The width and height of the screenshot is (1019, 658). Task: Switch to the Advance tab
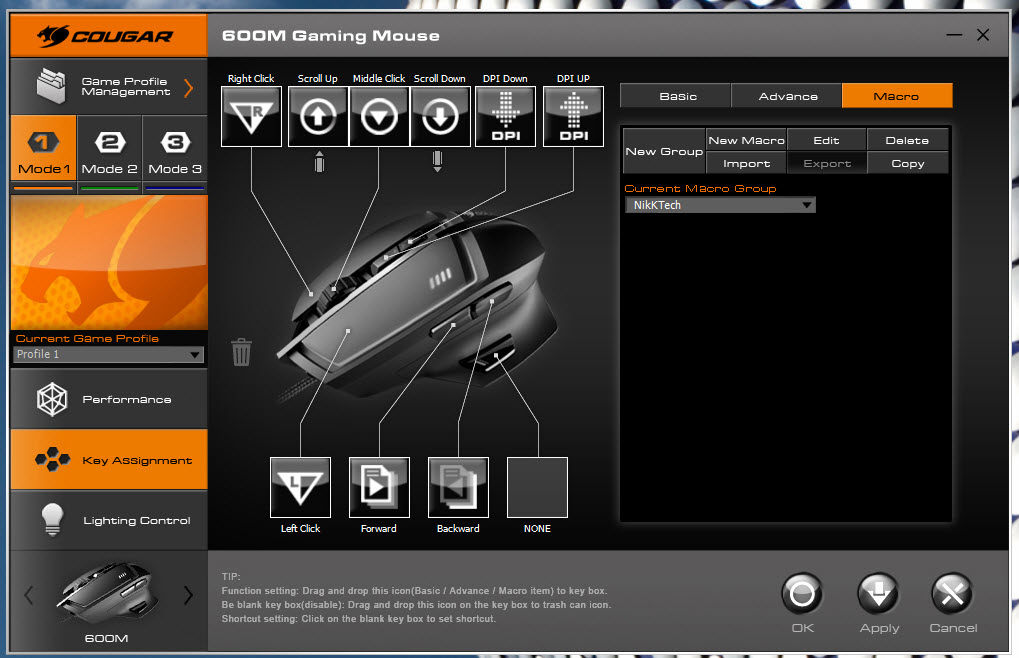[787, 95]
